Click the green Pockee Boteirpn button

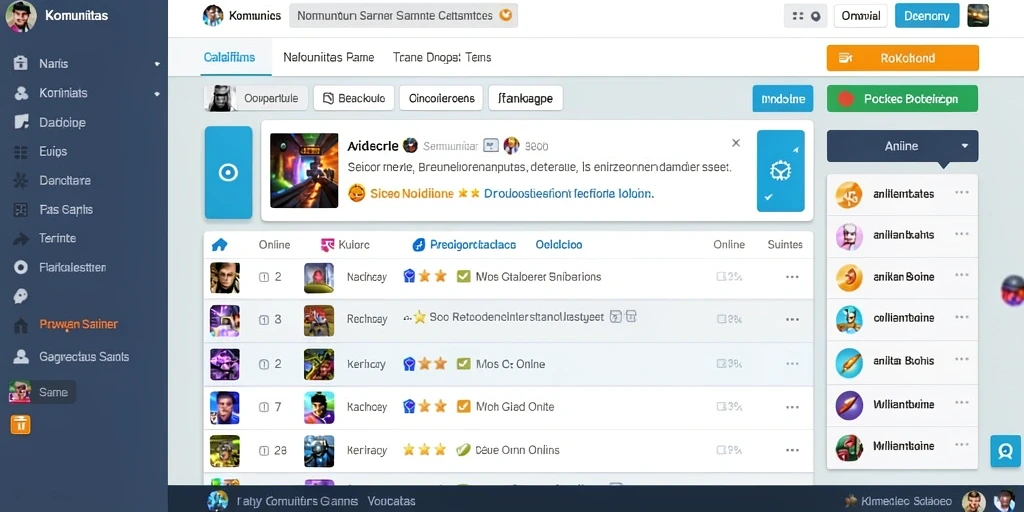903,99
